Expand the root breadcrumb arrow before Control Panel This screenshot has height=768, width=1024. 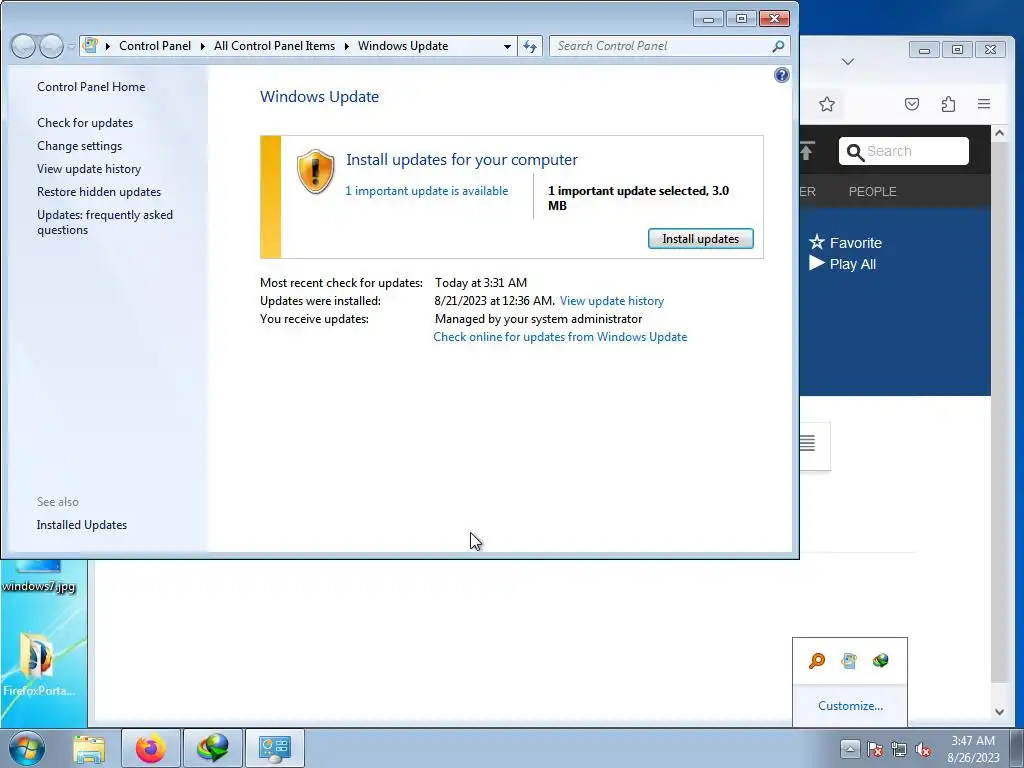pyautogui.click(x=108, y=46)
